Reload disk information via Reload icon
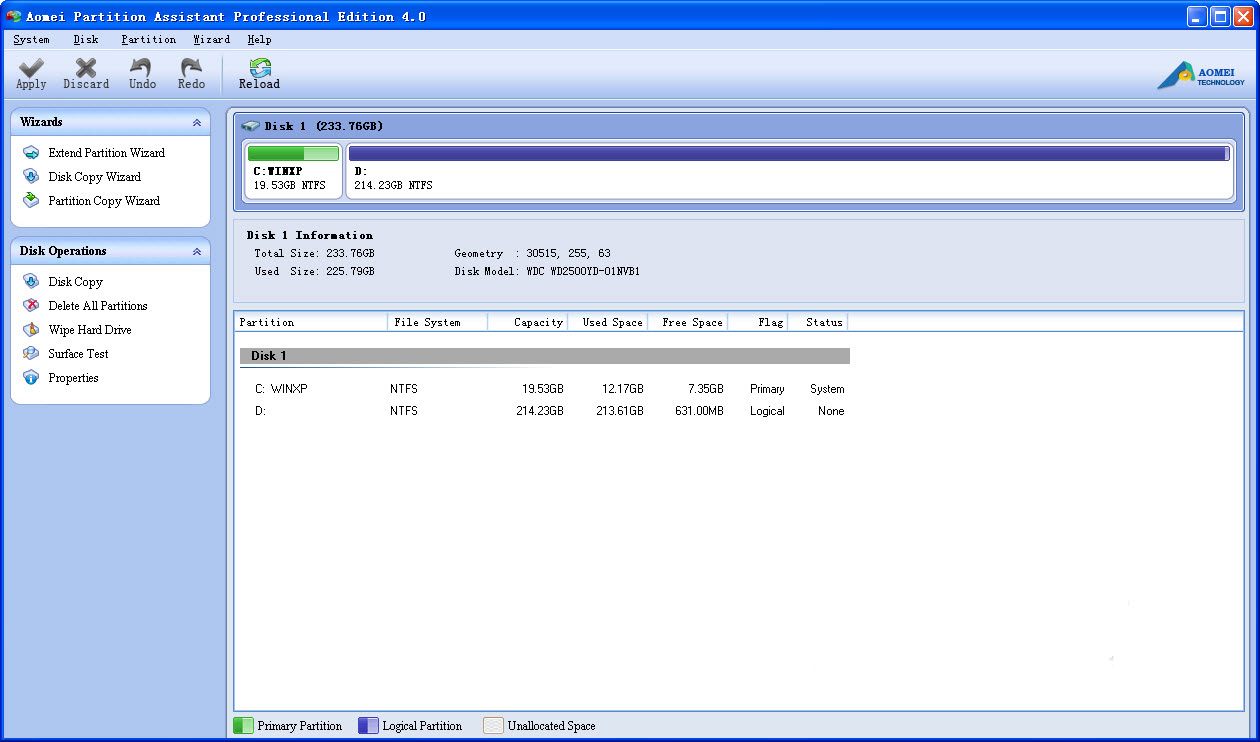 click(259, 69)
